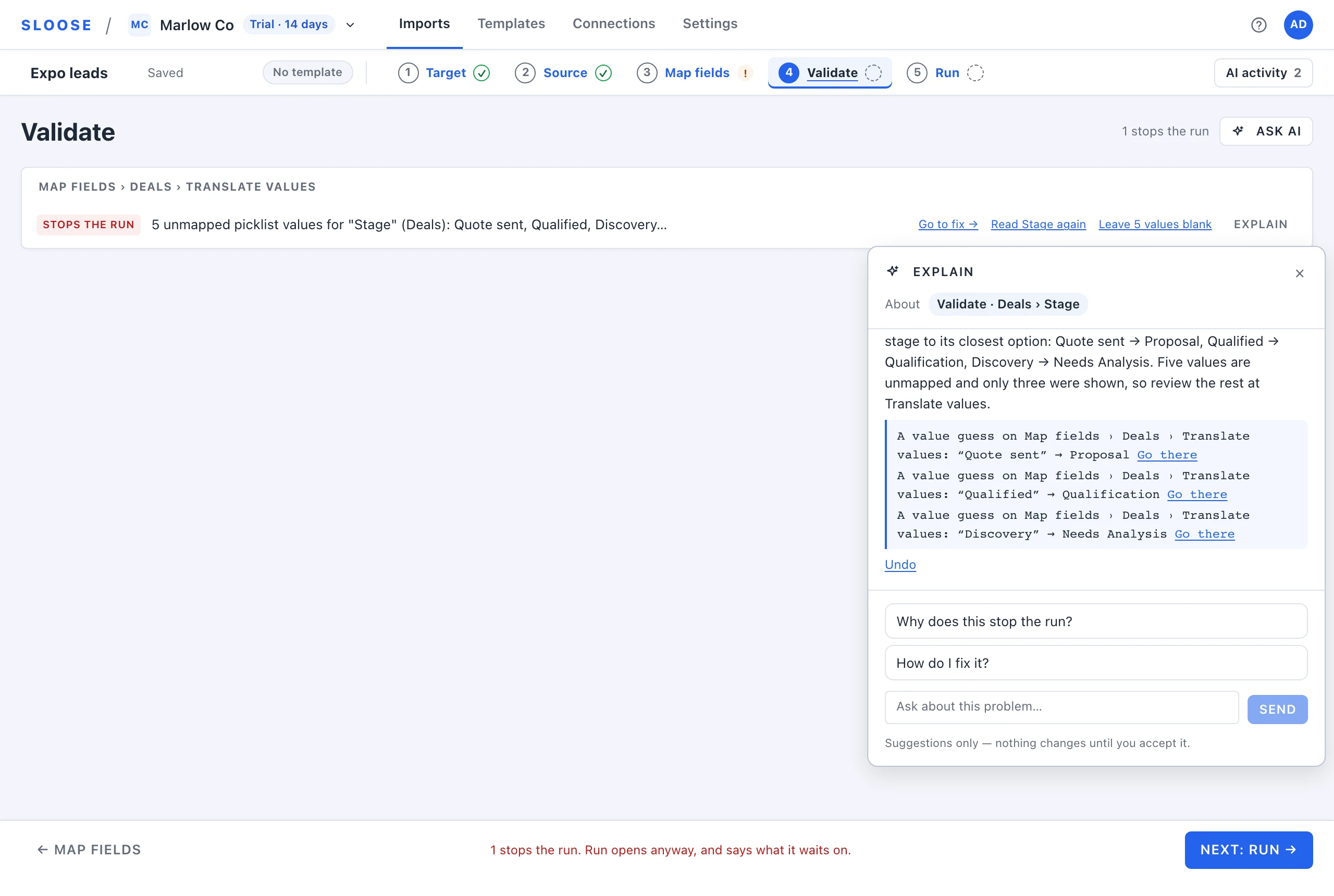Click the Read Stage again link
Screen dimensions: 1334x896
click(1038, 225)
